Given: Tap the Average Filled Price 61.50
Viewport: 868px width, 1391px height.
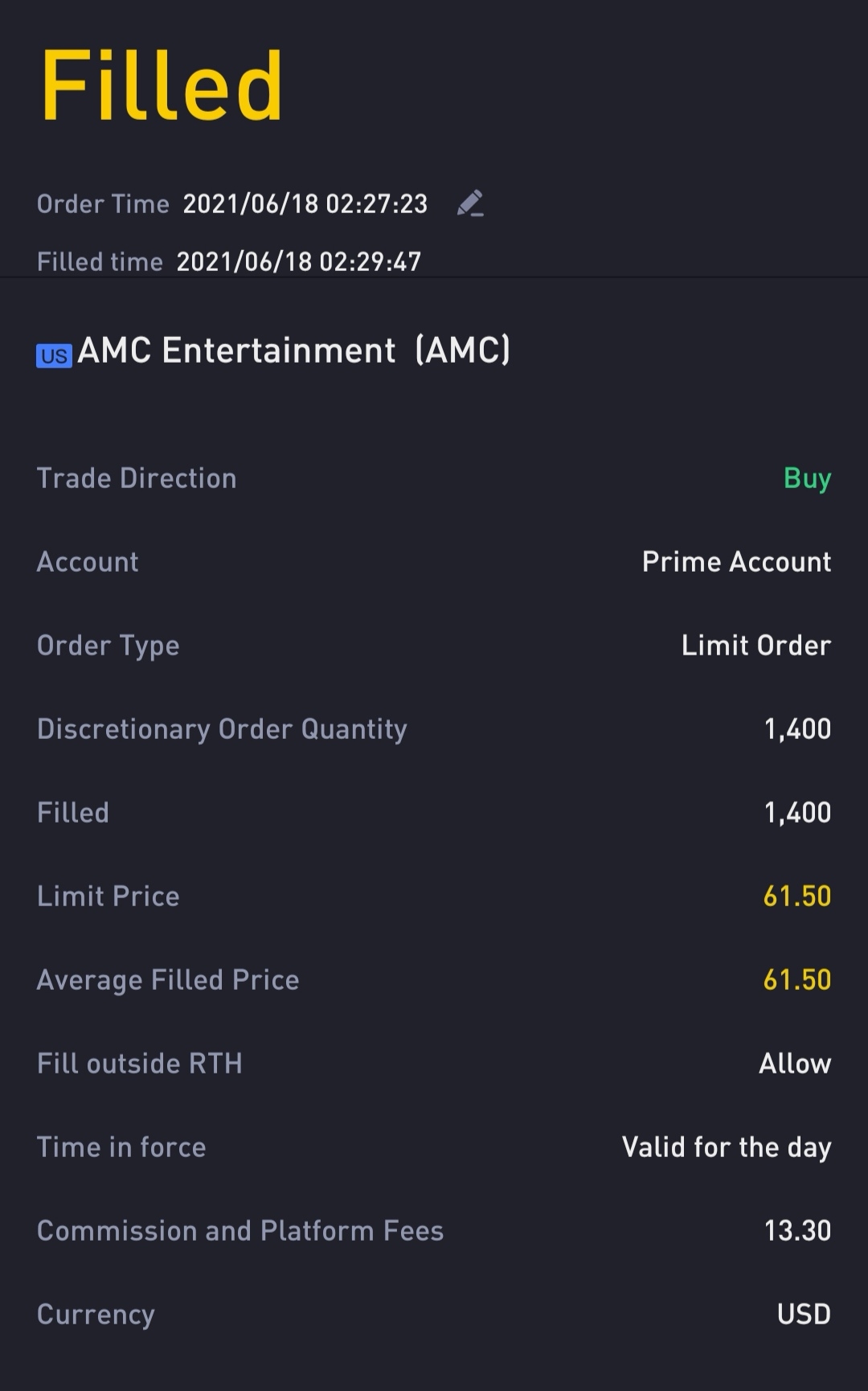Looking at the screenshot, I should coord(796,979).
